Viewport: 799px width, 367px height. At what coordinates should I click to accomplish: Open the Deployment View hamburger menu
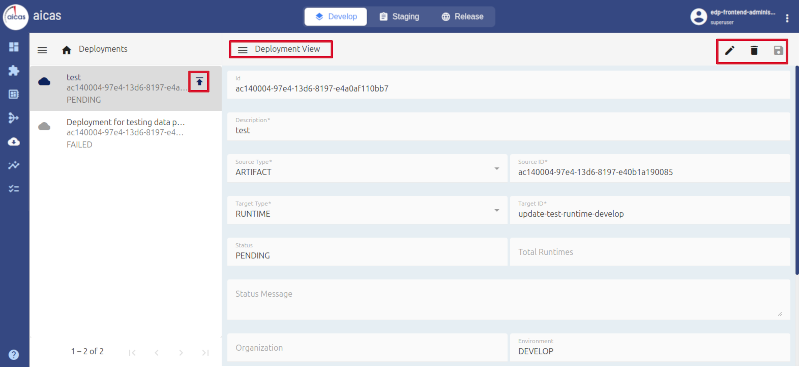tap(243, 49)
